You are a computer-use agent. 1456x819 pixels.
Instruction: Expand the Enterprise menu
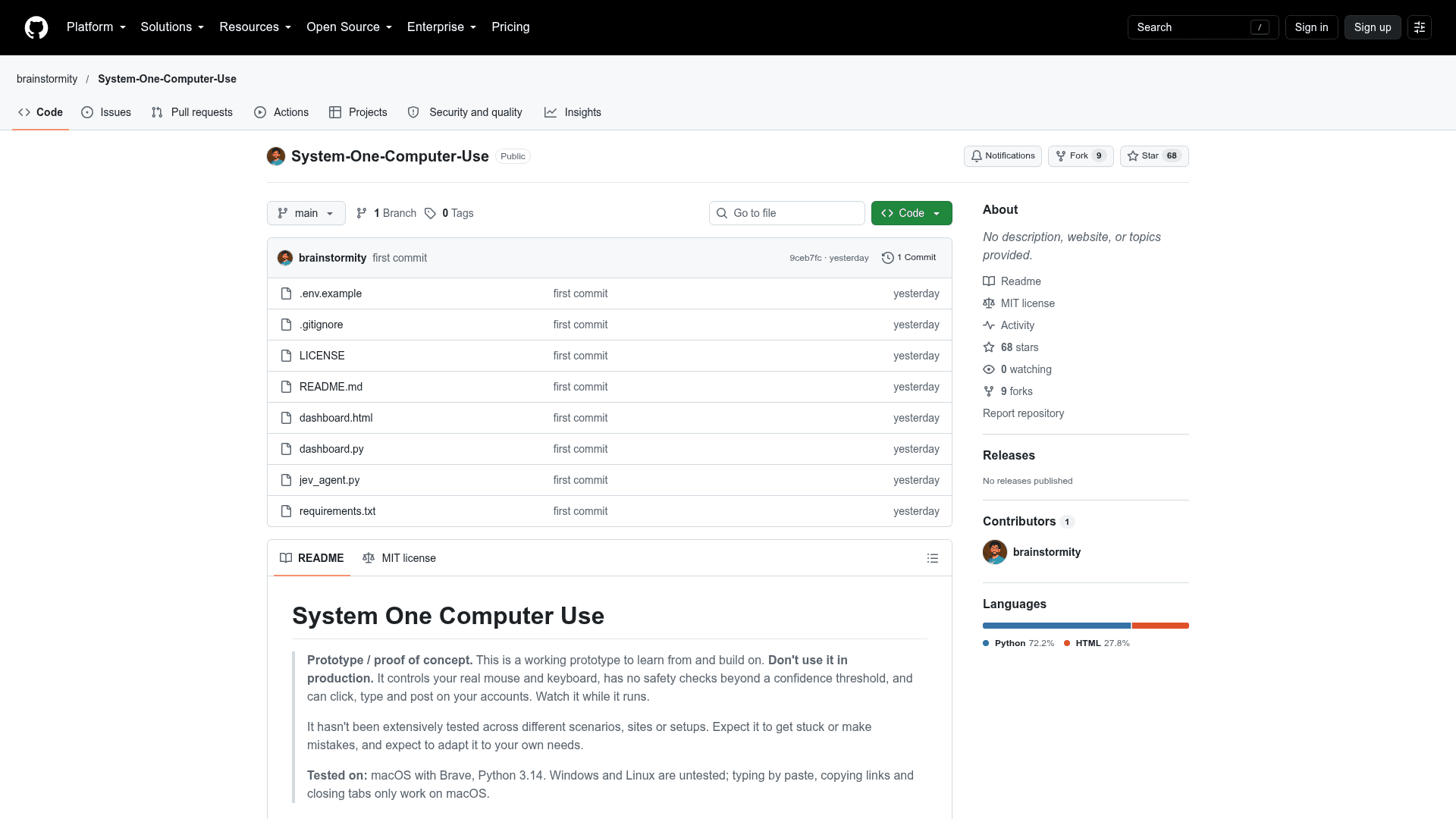[x=441, y=27]
